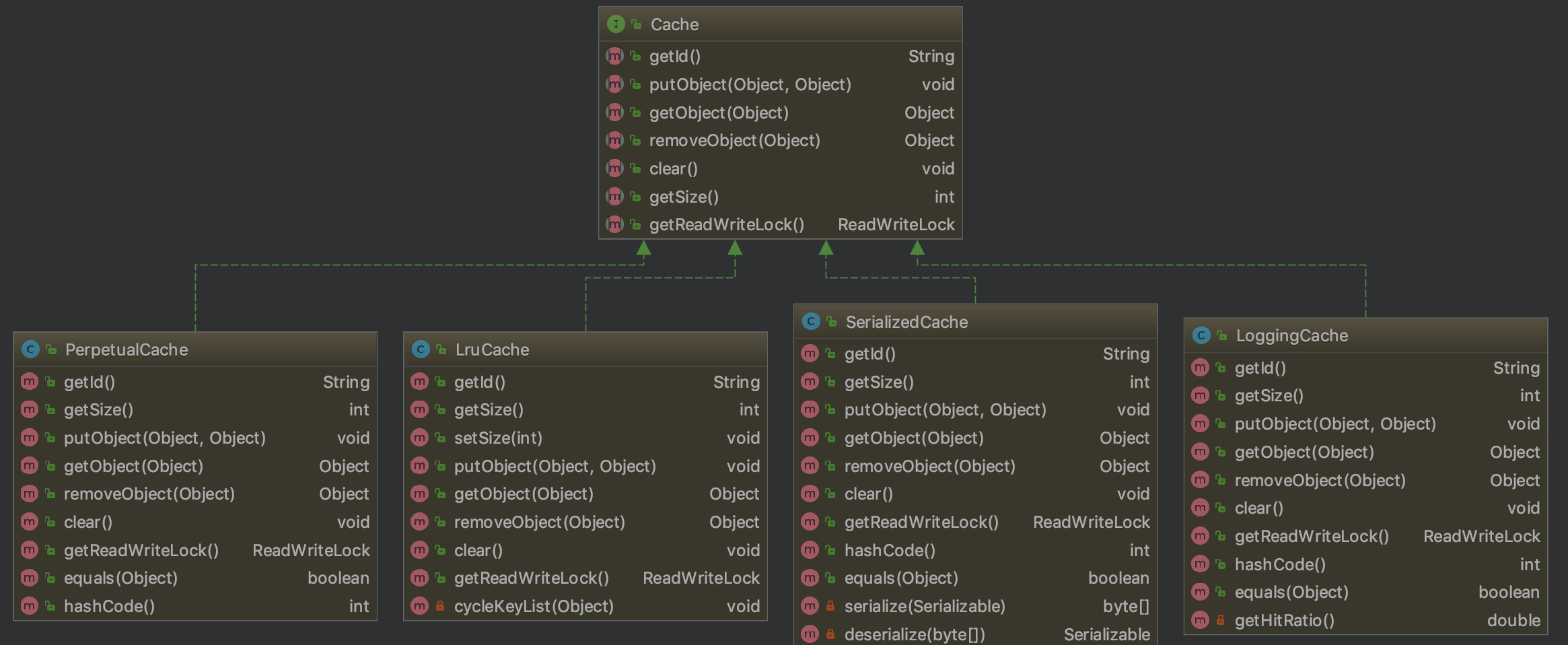Click method icon of LoggingCache clear()

tap(1200, 508)
